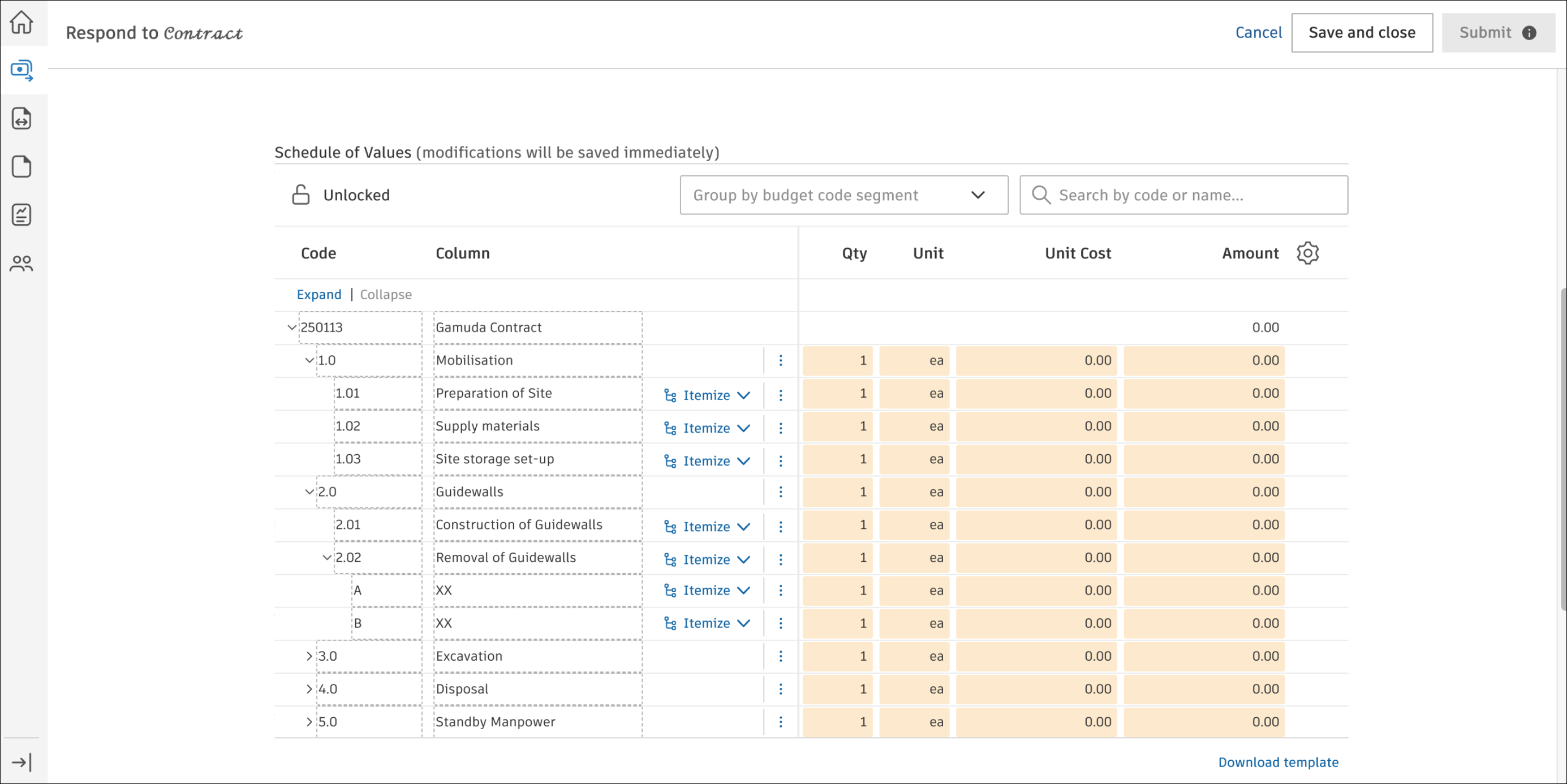Click Download template link

click(x=1278, y=762)
